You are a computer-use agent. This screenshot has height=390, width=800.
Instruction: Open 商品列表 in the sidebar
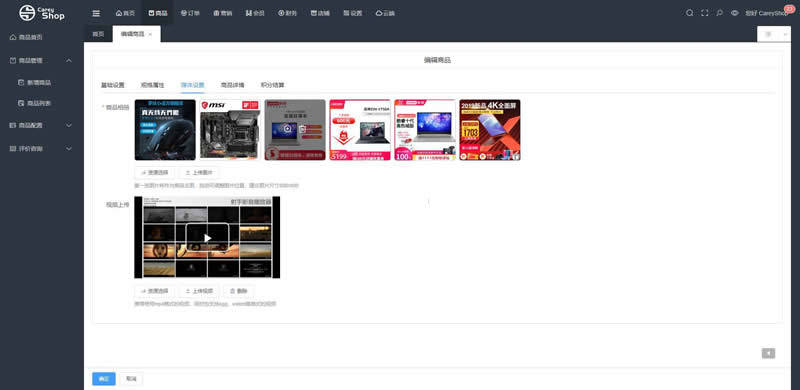click(x=42, y=103)
